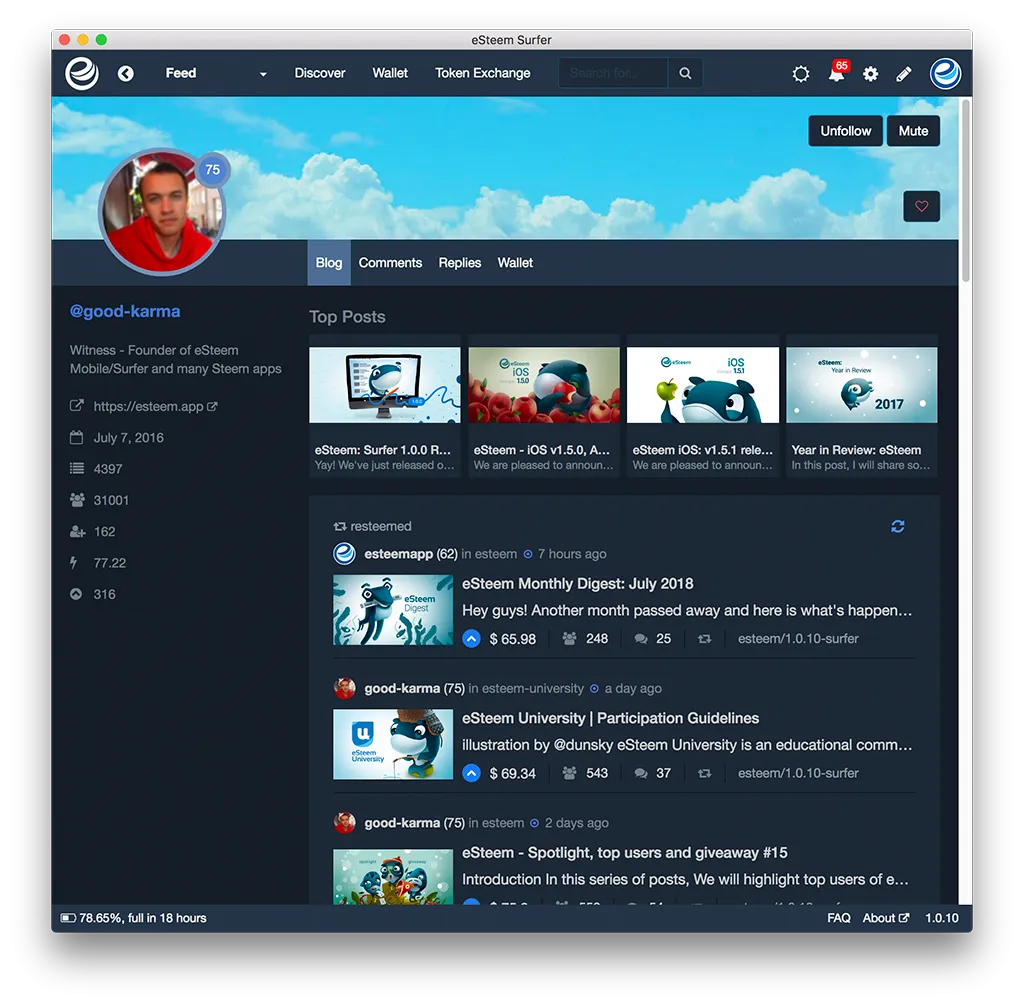Mute the good-karma account

[913, 131]
